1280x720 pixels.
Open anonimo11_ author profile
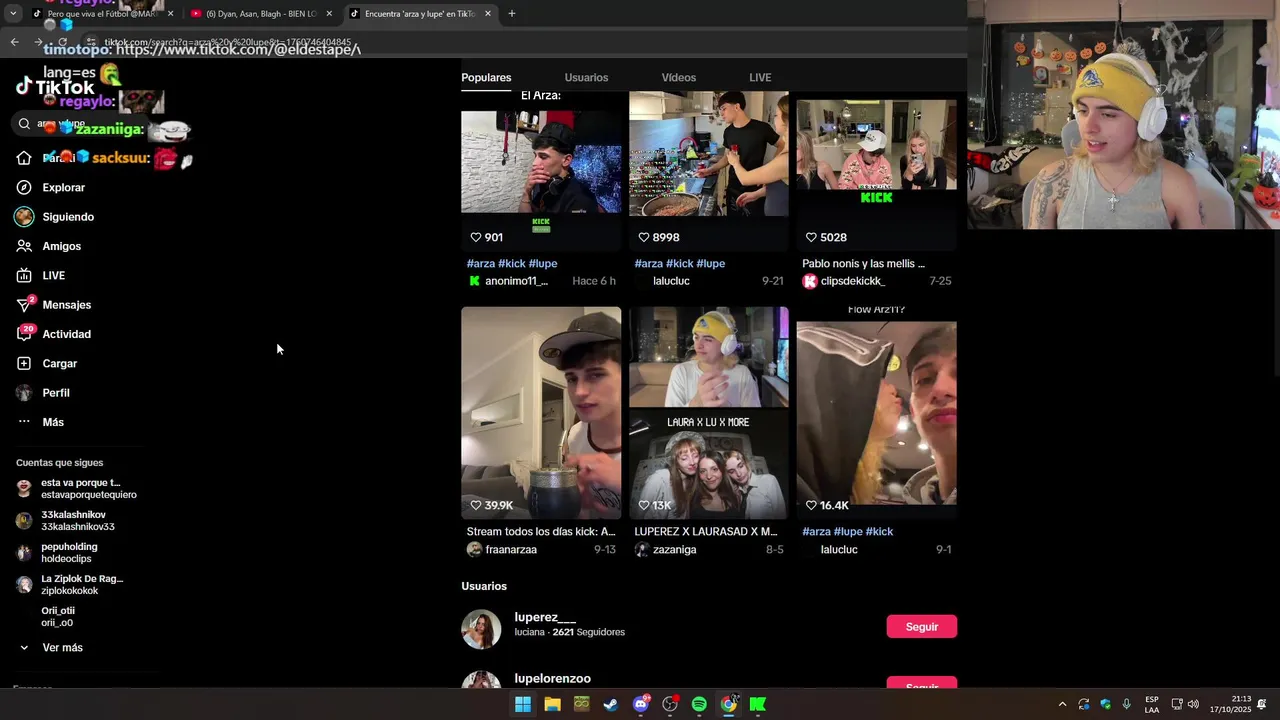pos(516,281)
